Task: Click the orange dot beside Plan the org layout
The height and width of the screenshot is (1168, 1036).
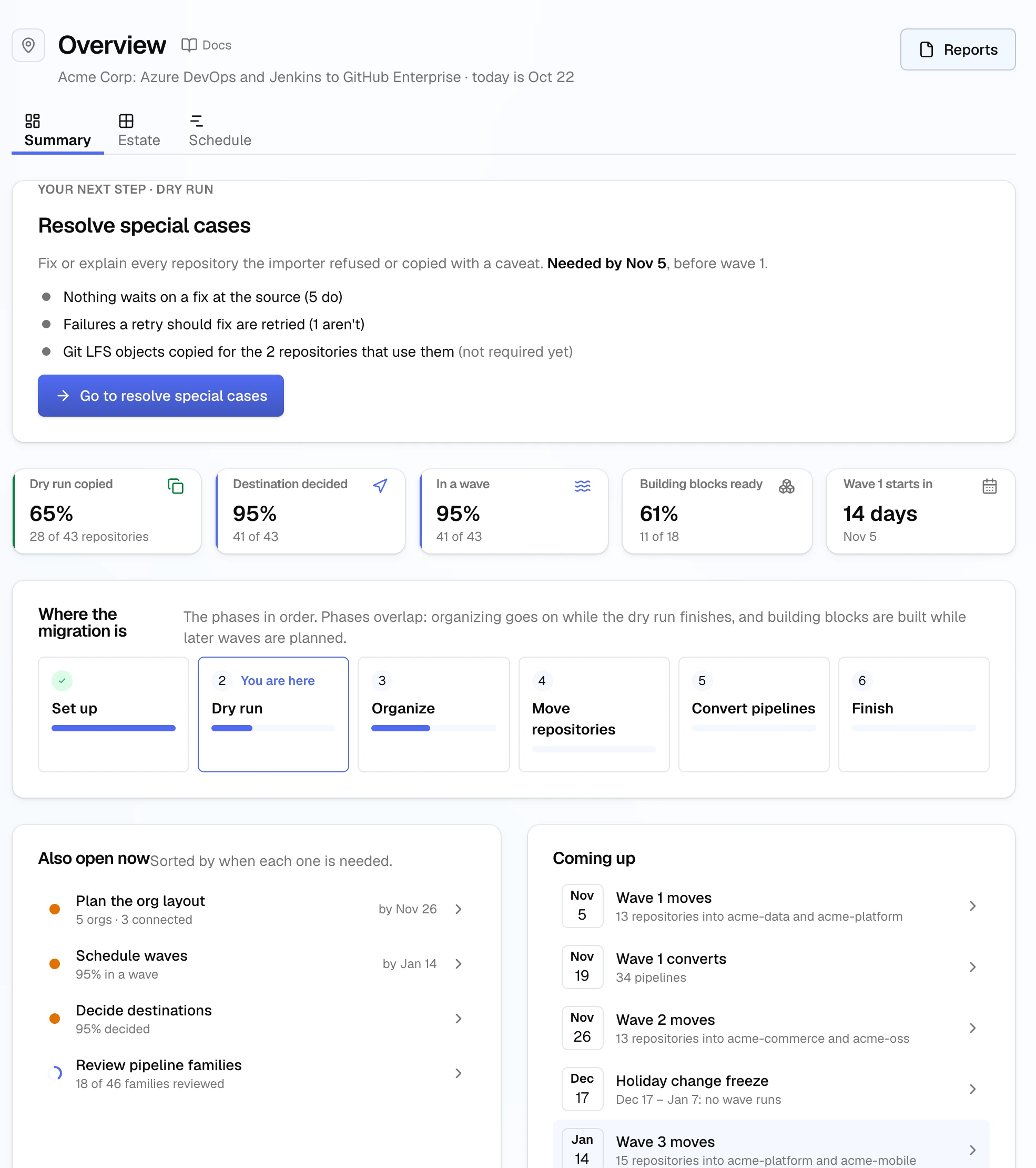Action: click(x=55, y=909)
